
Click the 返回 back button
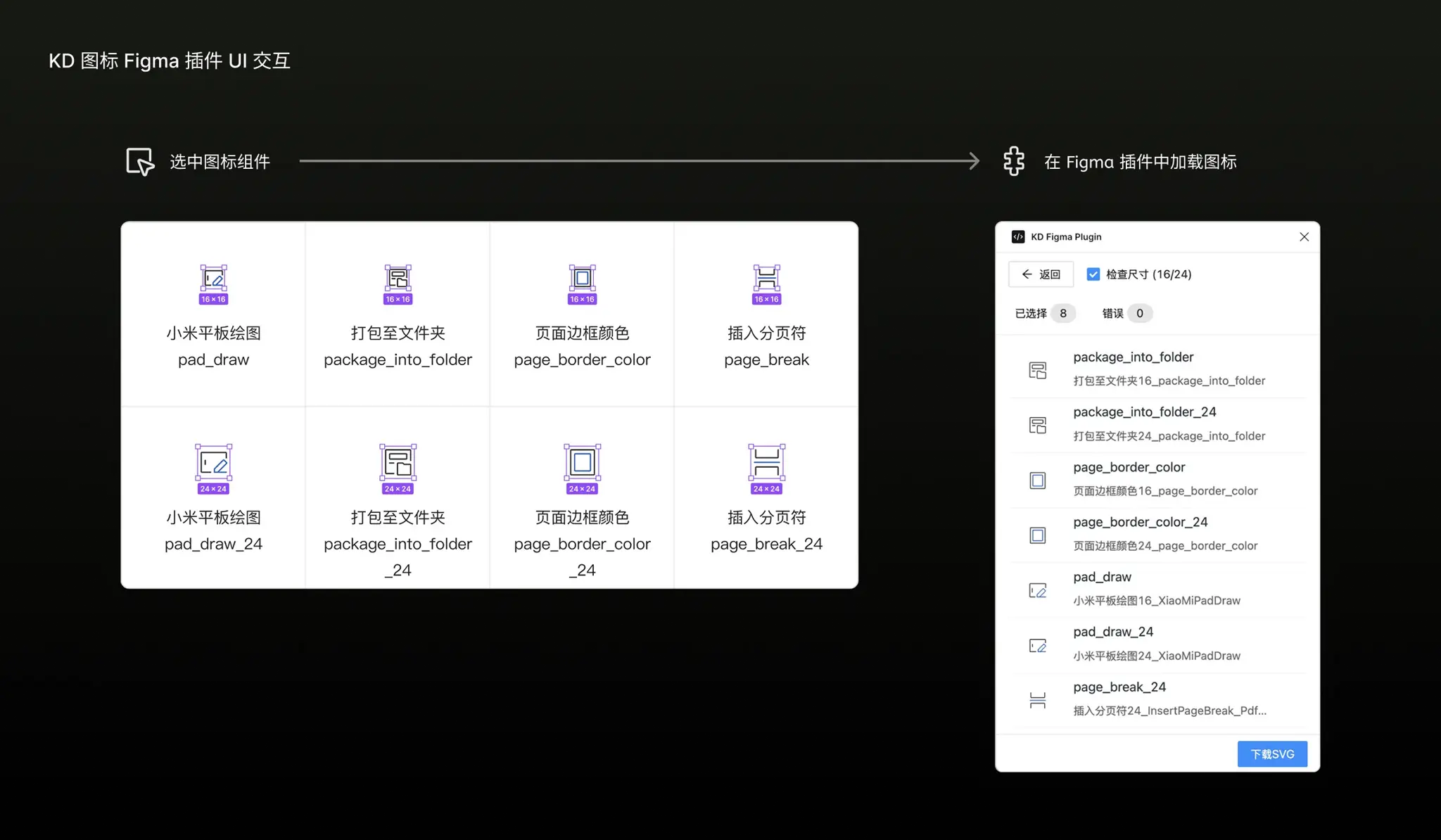point(1041,274)
